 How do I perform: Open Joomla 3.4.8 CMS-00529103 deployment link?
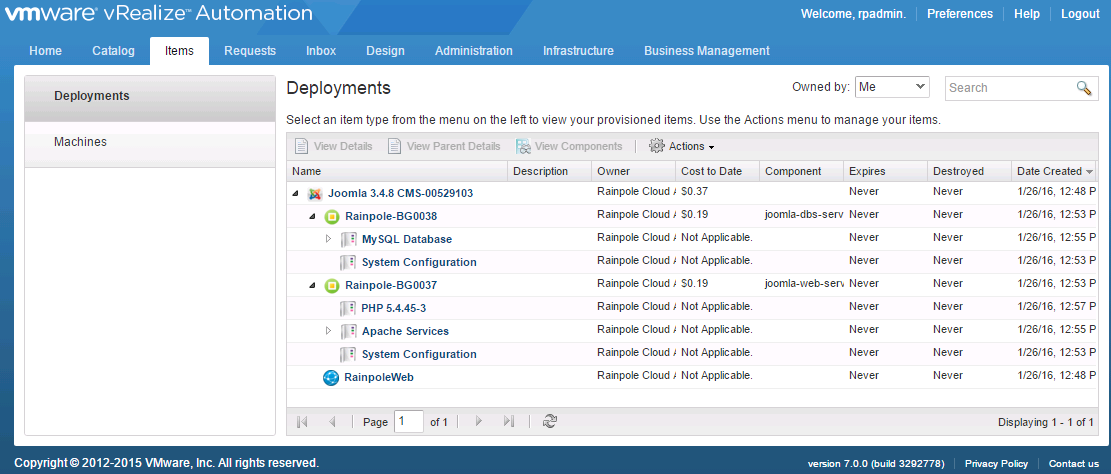tap(400, 193)
